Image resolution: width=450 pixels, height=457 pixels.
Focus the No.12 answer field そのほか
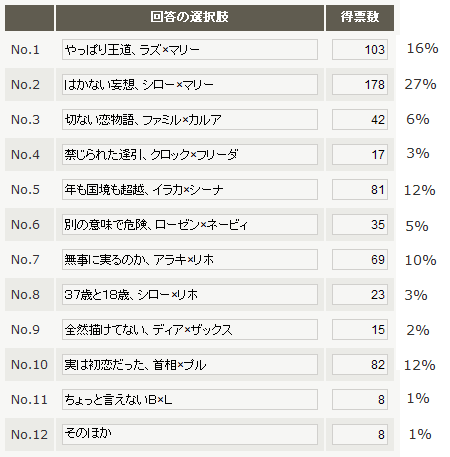pos(190,435)
